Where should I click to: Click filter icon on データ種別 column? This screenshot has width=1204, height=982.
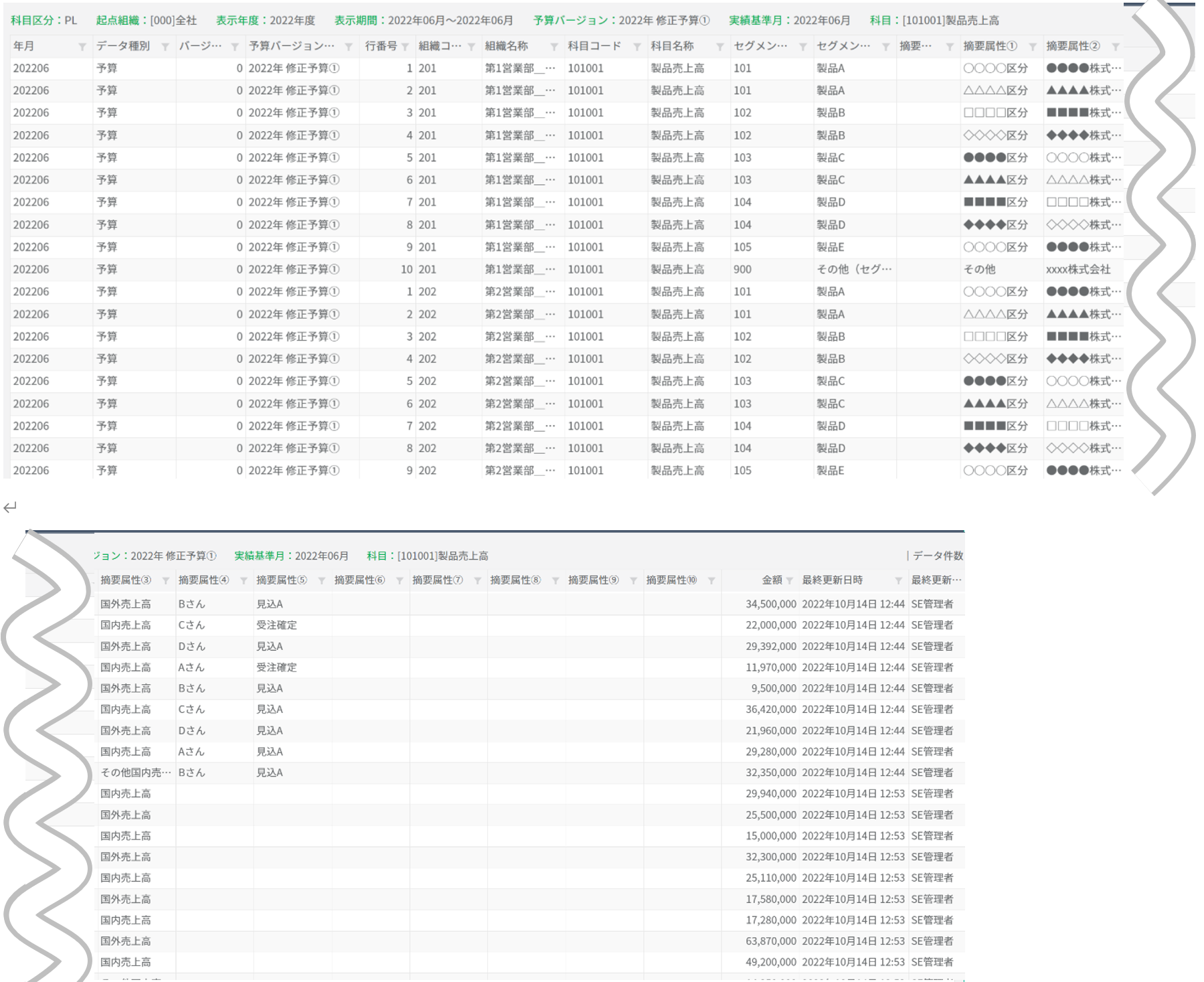click(165, 47)
